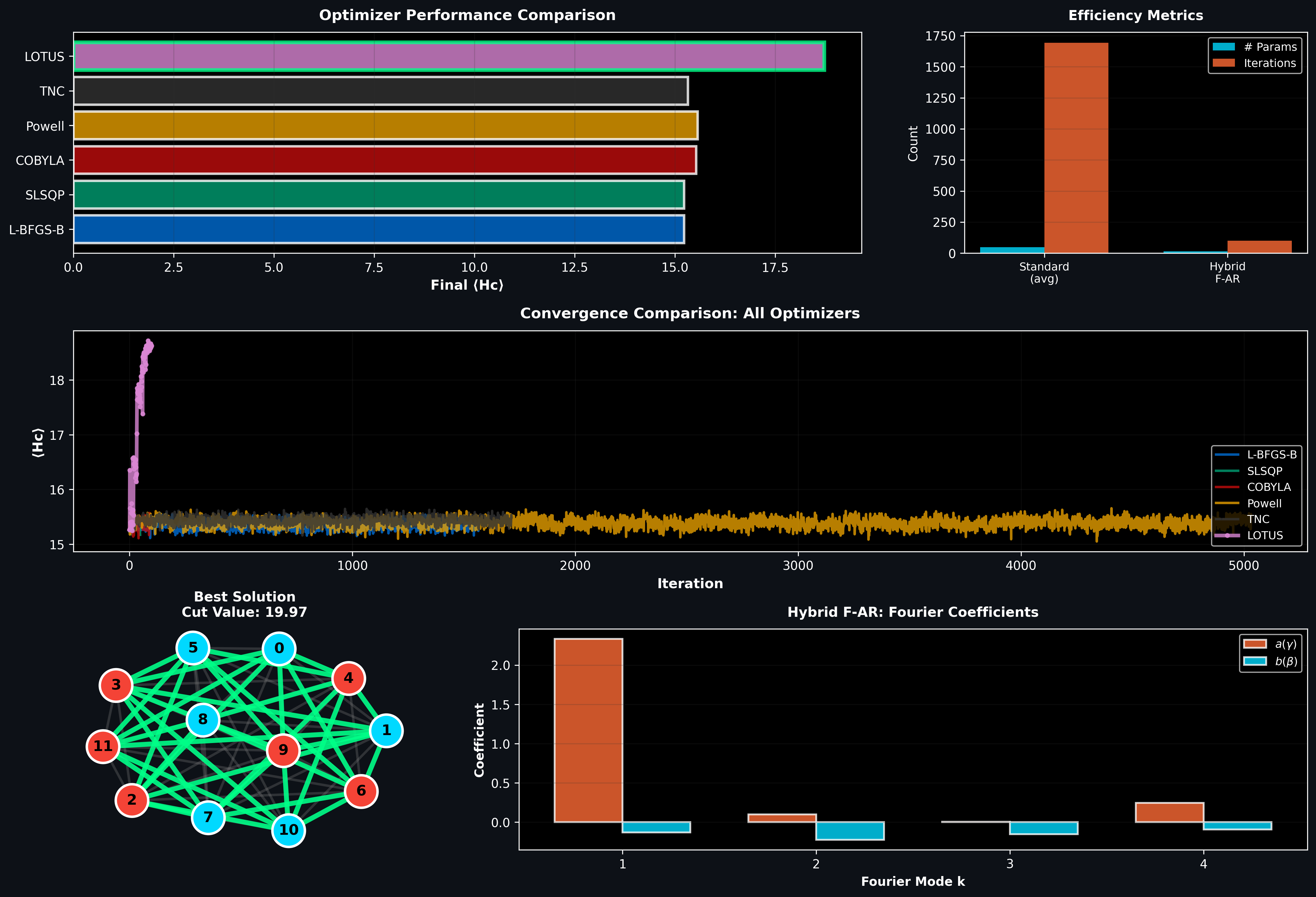Click mode 4 a(γ) orange bar
Screen dimensions: 1316x897
click(1169, 813)
